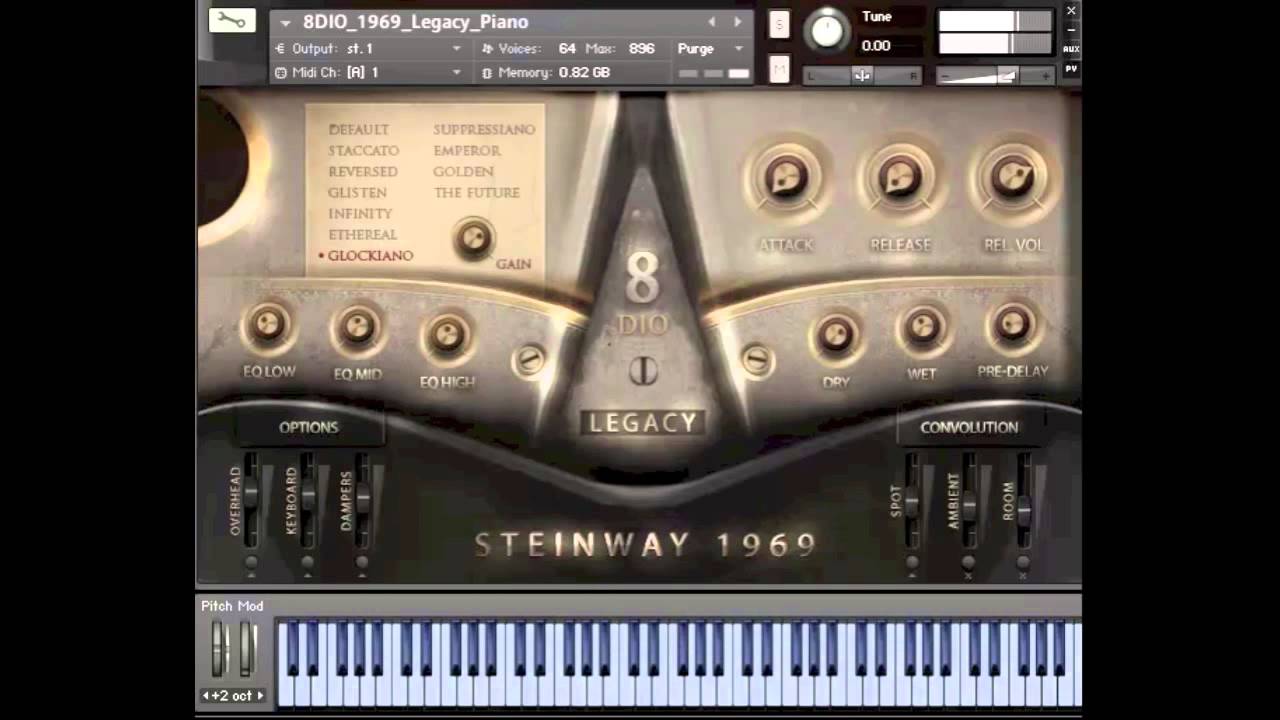1280x720 pixels.
Task: Toggle the Spot convolution on/off button
Action: tap(912, 563)
